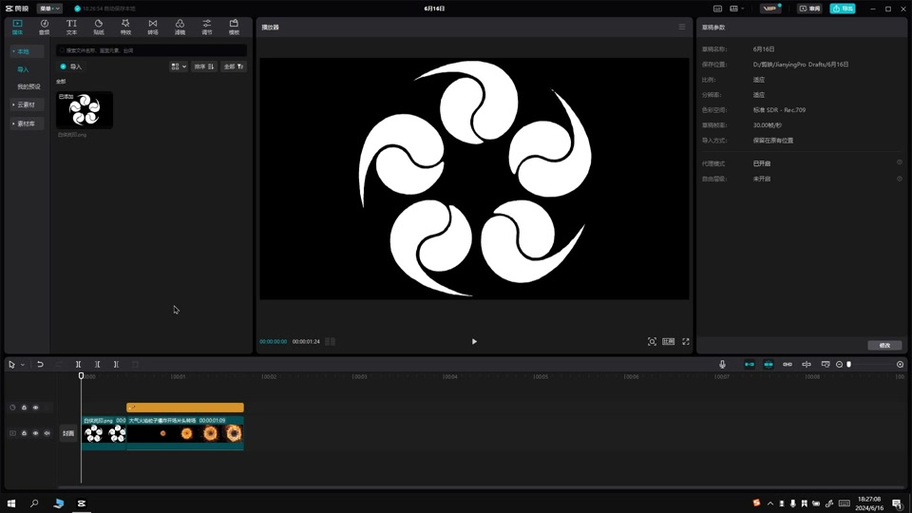Expand the 云素材 section

[x=27, y=105]
